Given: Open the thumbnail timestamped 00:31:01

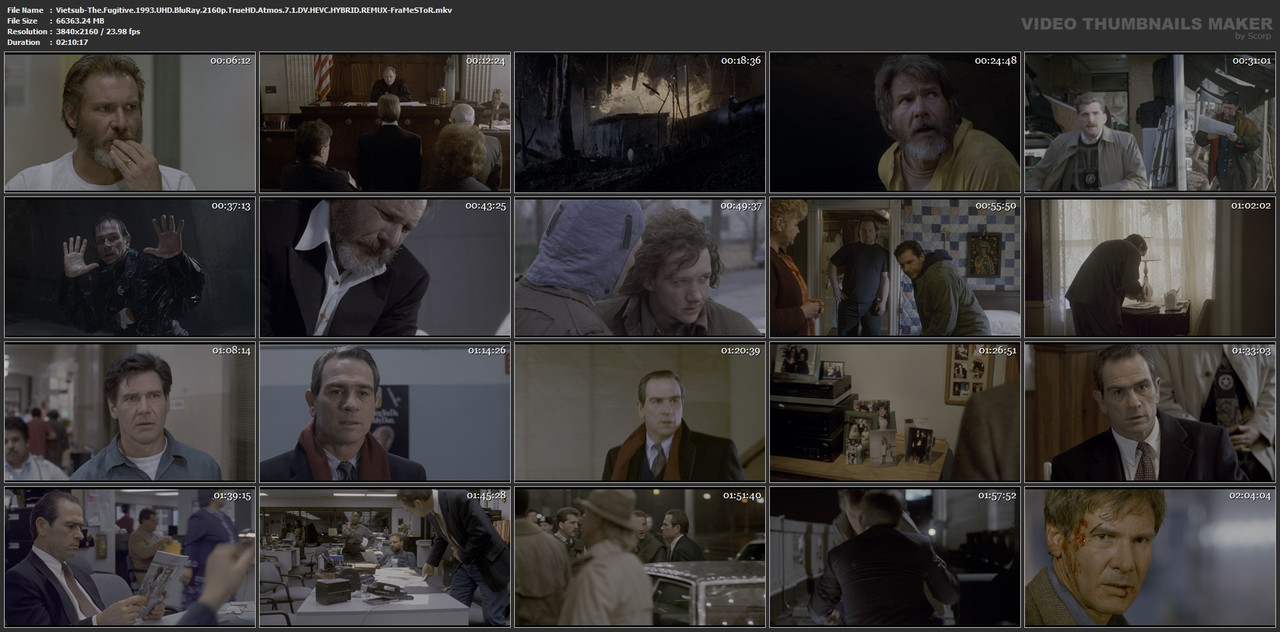Looking at the screenshot, I should click(1150, 122).
